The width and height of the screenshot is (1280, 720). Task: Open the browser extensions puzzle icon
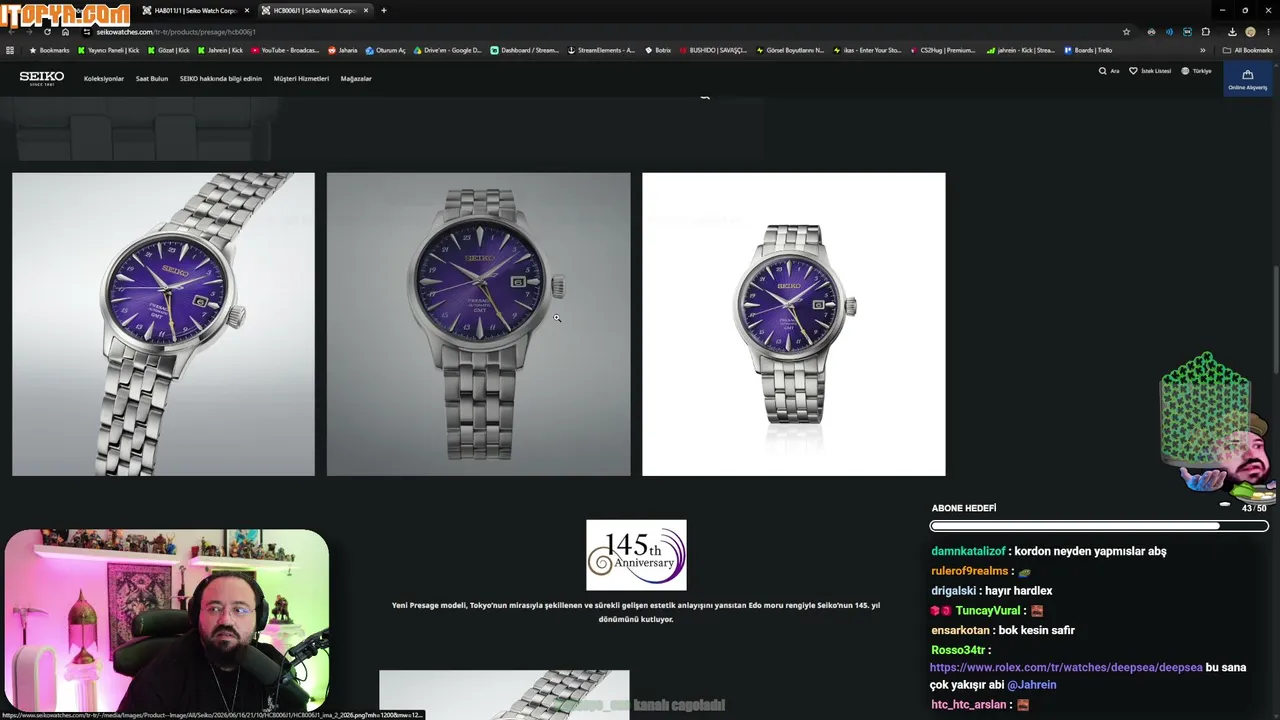click(1205, 32)
